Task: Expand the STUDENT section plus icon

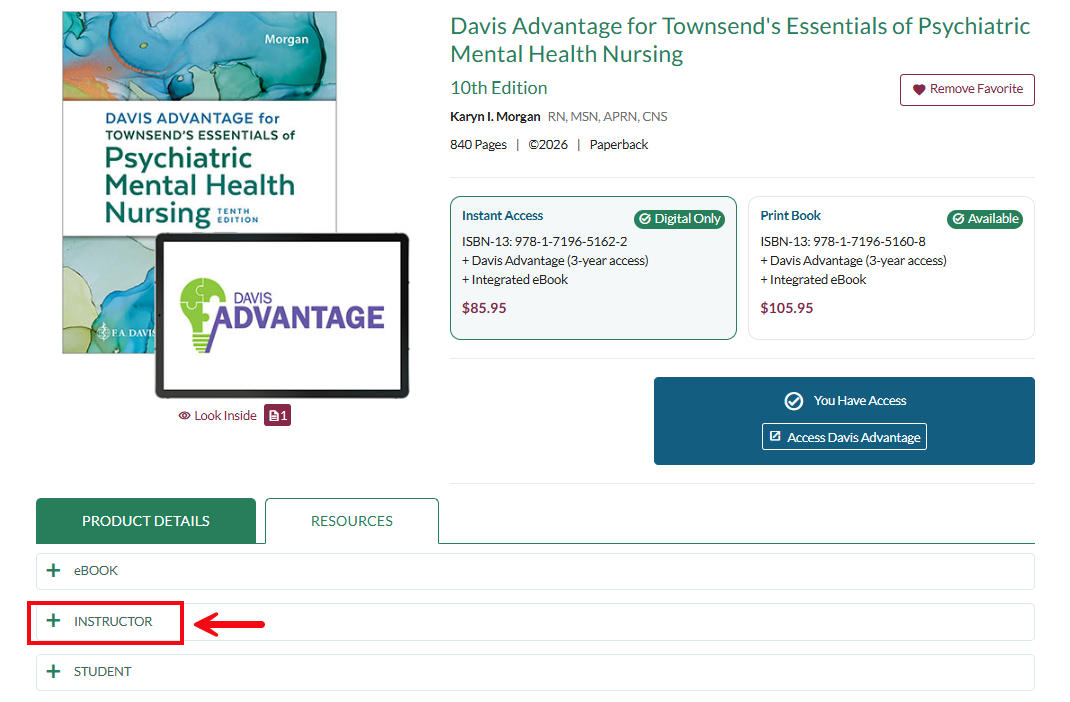Action: [x=53, y=671]
